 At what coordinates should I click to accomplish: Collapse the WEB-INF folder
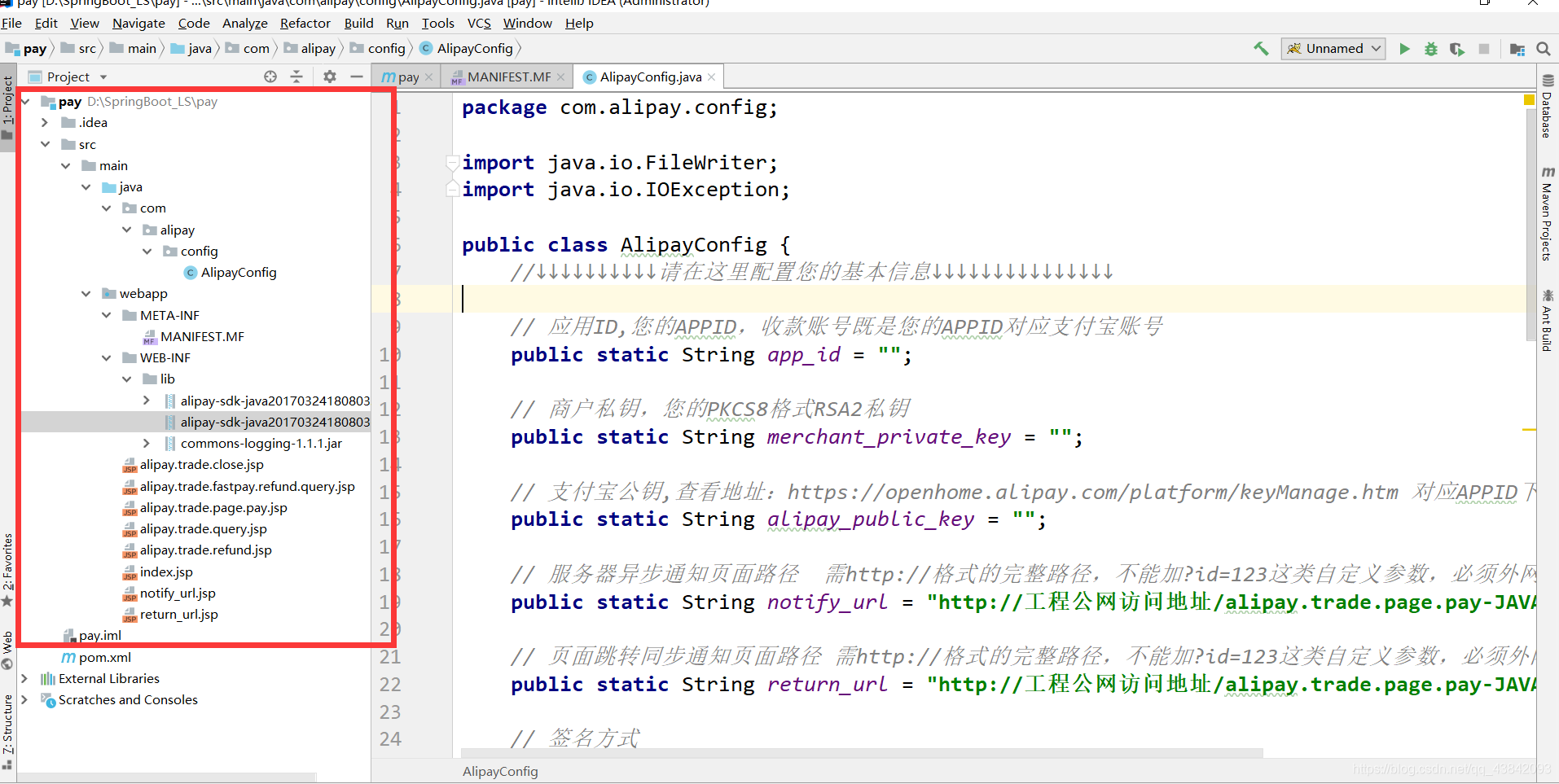[106, 358]
